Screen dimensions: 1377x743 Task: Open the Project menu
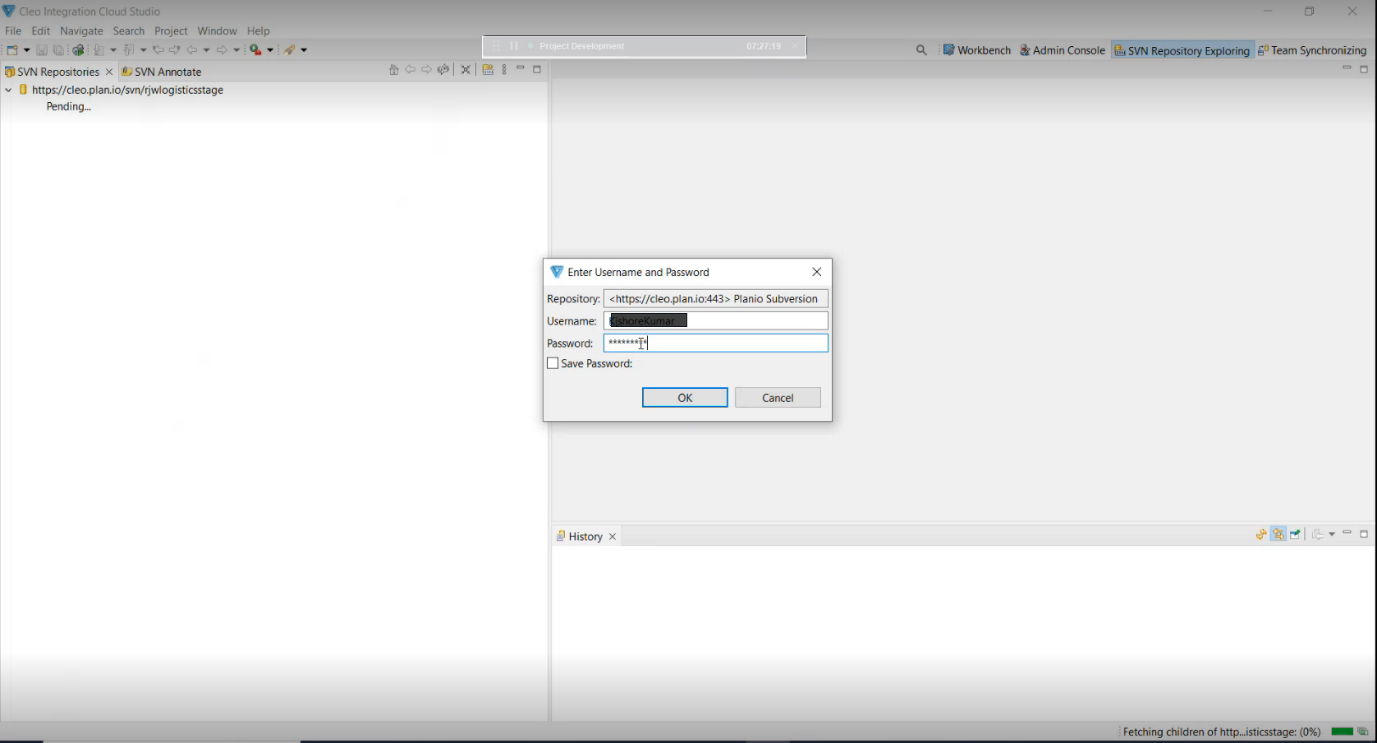171,31
